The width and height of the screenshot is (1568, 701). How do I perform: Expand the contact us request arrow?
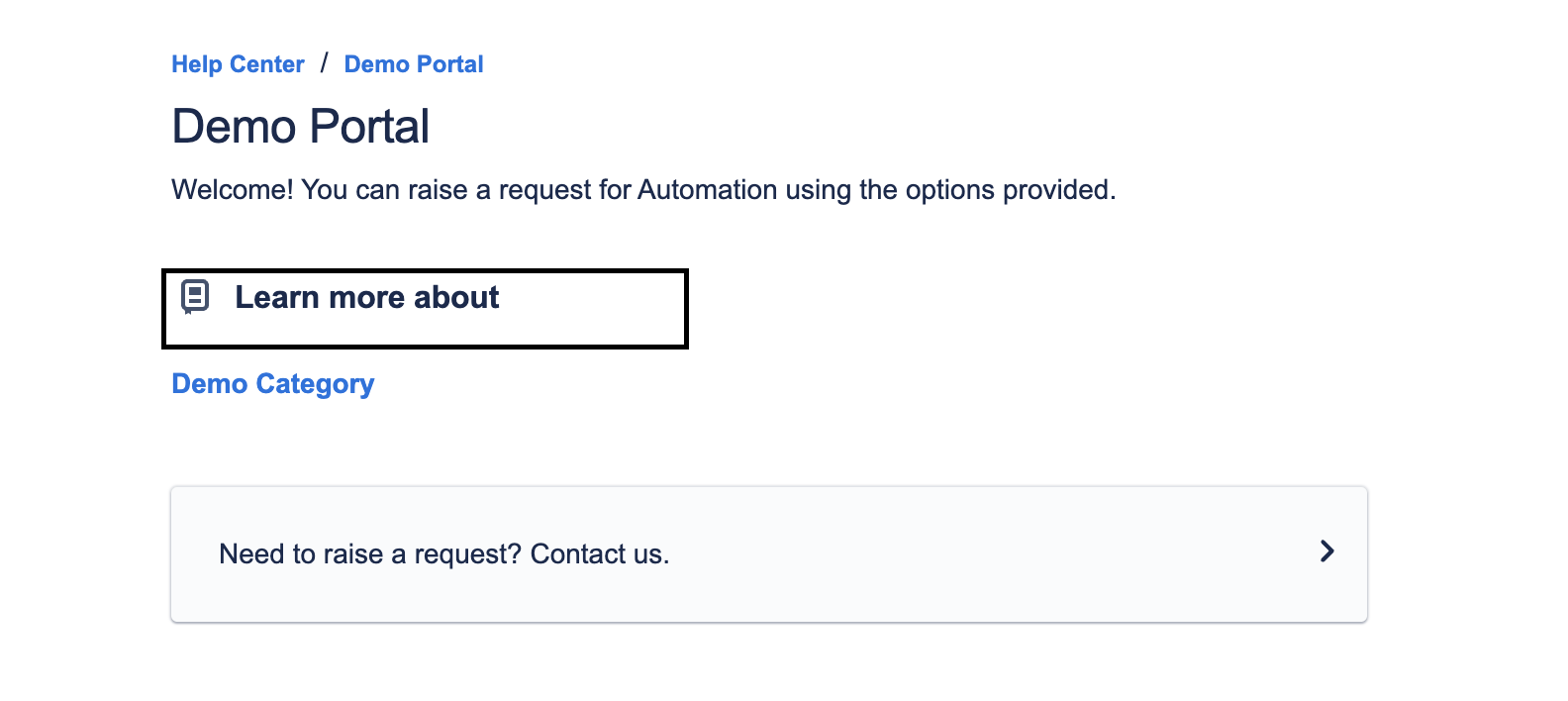click(1326, 551)
